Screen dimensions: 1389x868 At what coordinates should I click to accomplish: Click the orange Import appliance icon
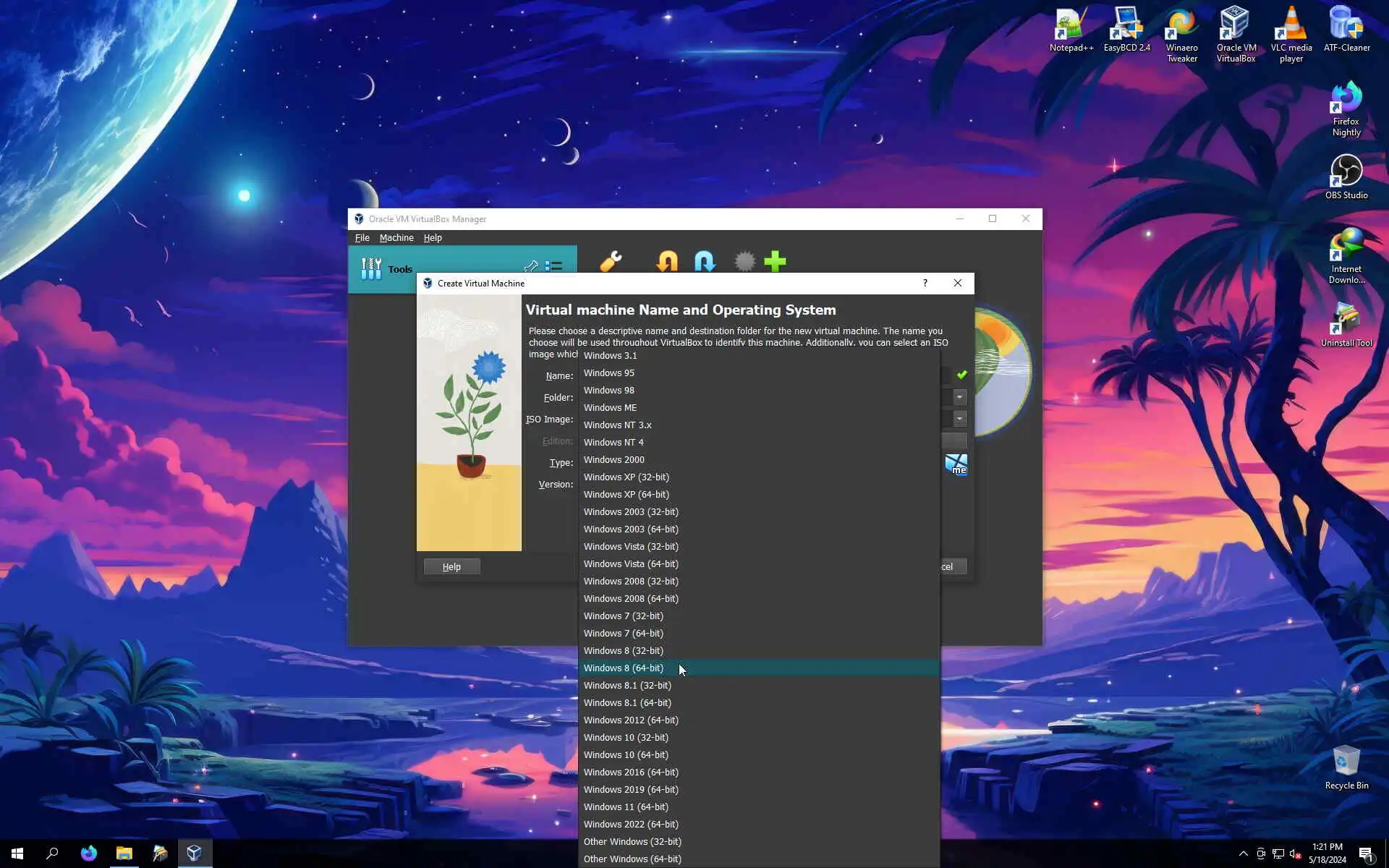[666, 261]
